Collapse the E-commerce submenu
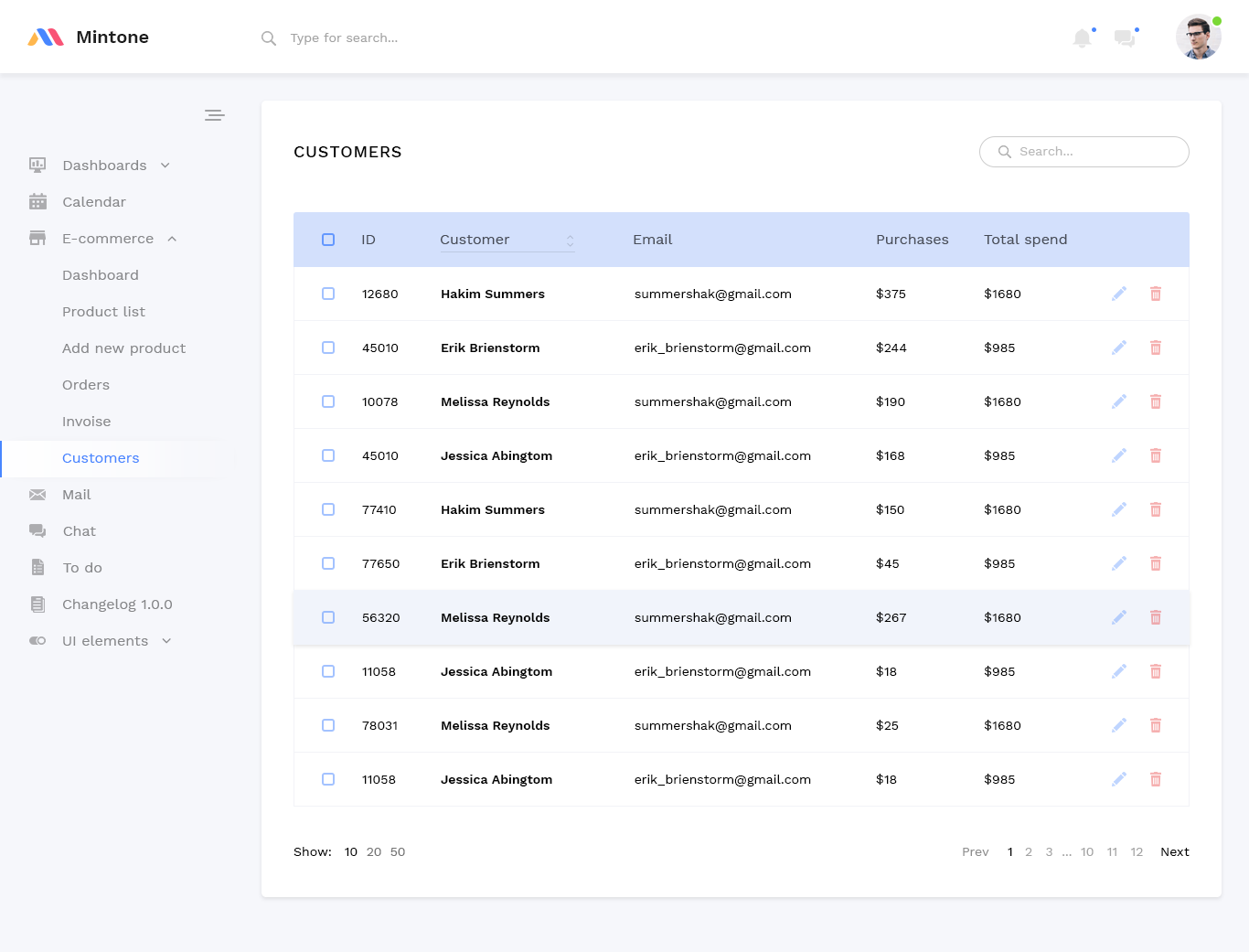The height and width of the screenshot is (952, 1249). coord(172,239)
